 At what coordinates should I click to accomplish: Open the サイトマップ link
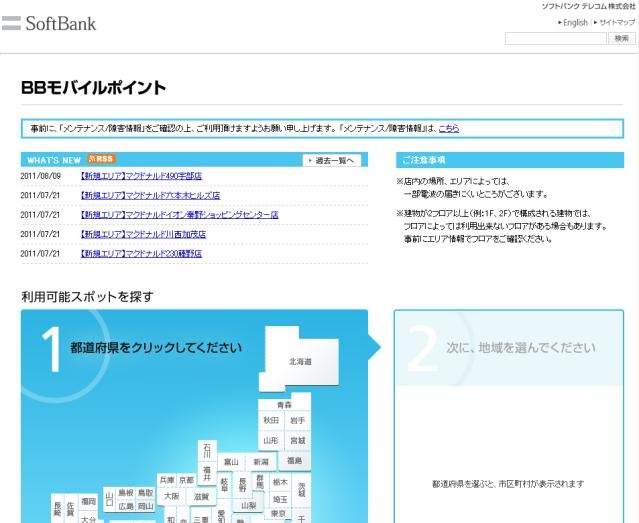click(615, 22)
